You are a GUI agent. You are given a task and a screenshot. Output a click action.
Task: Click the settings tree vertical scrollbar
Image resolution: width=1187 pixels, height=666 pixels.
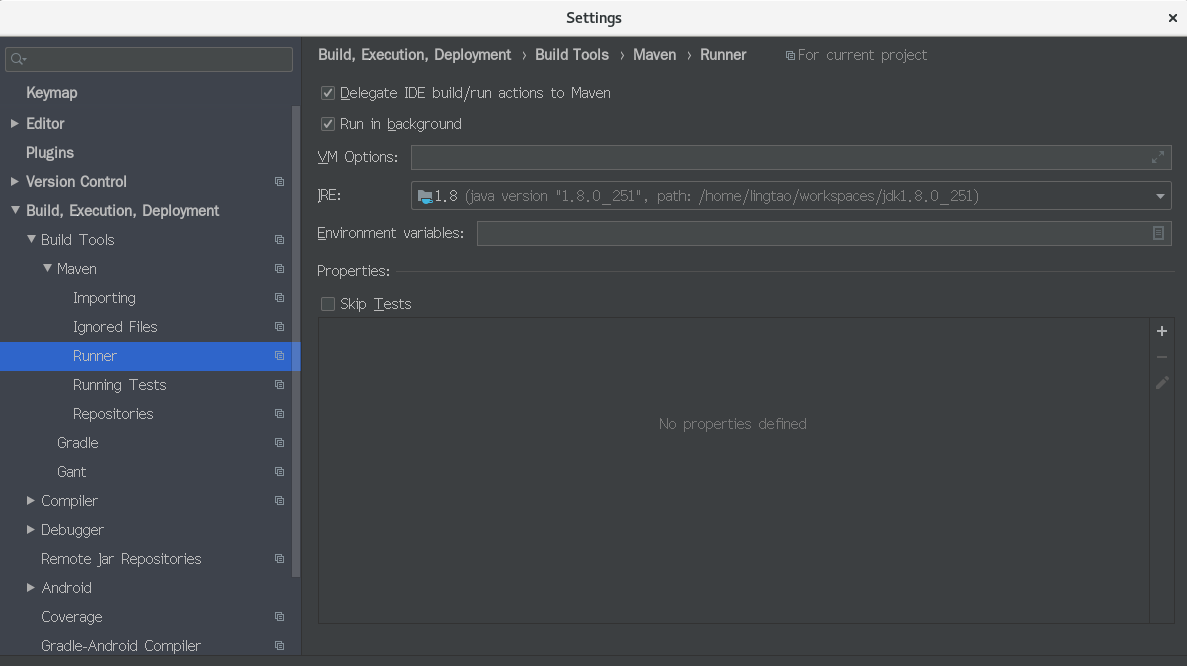click(x=296, y=341)
